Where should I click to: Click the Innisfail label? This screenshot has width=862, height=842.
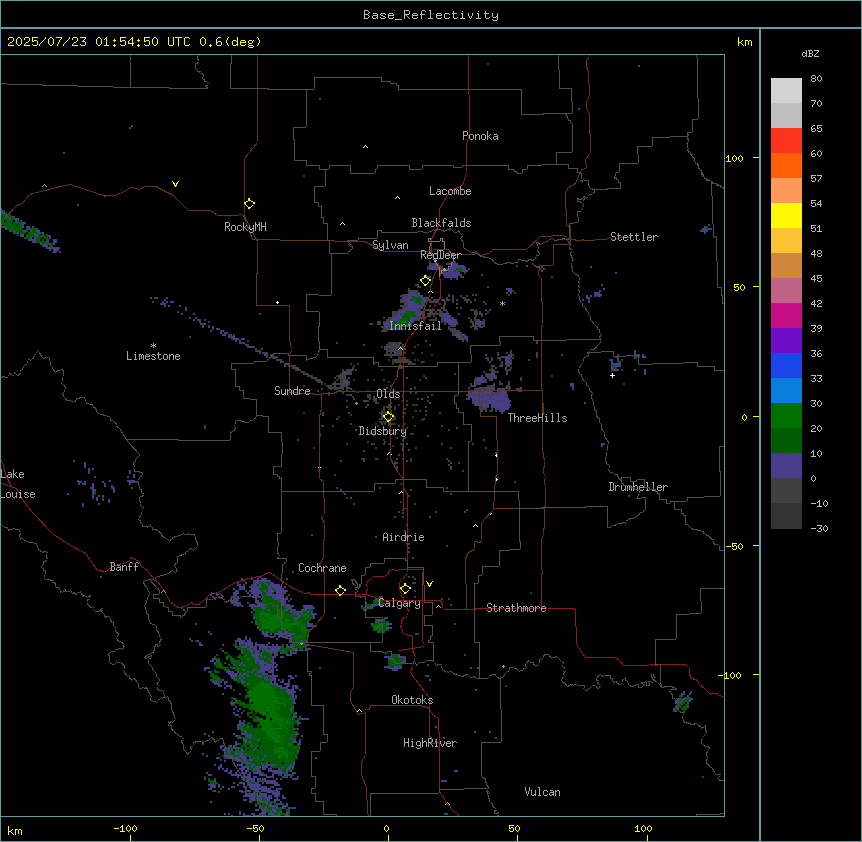click(x=415, y=326)
